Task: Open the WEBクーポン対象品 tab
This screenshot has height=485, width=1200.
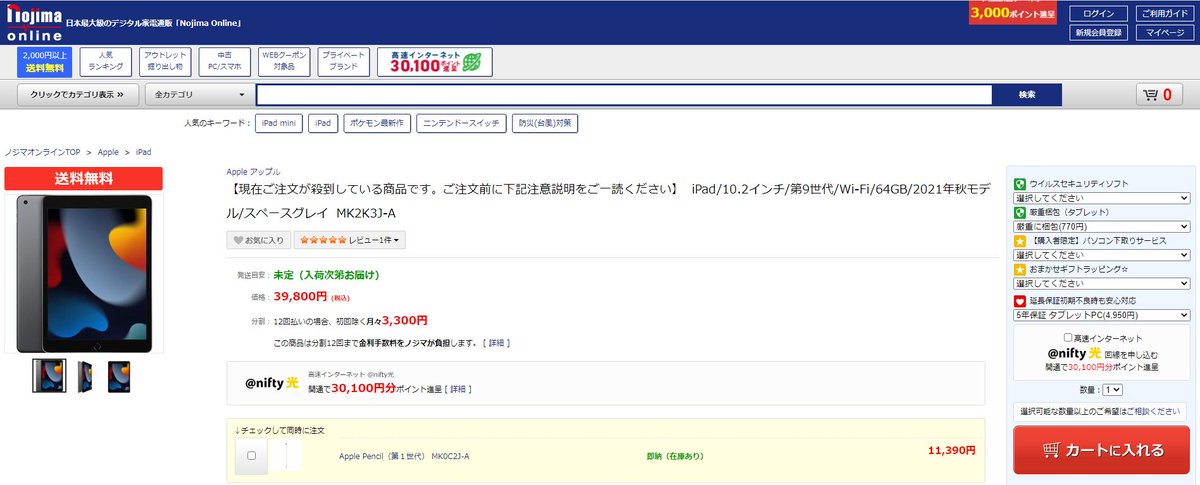Action: 284,62
